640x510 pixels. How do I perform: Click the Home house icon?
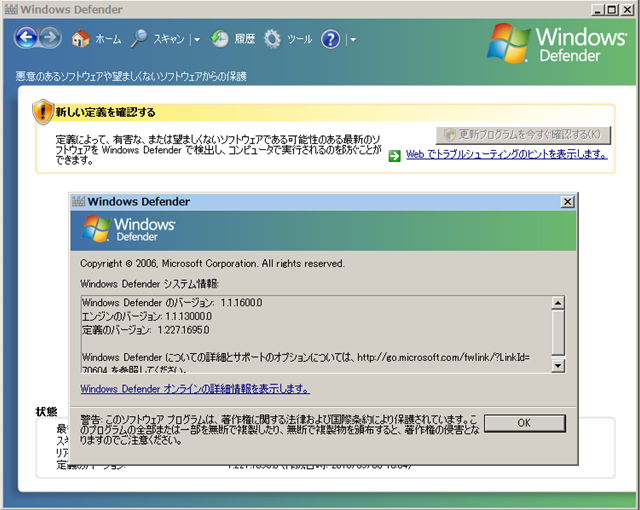click(80, 39)
